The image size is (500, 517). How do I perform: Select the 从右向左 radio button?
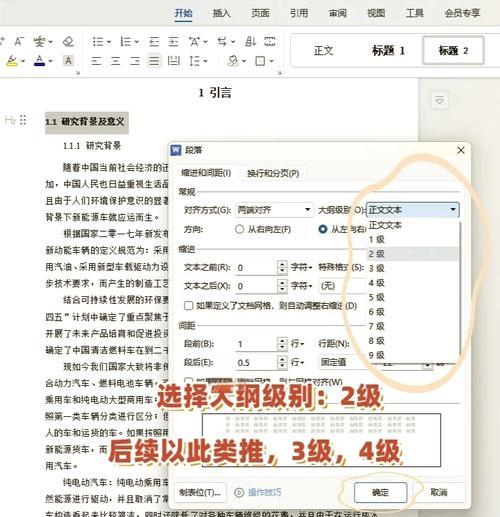pyautogui.click(x=239, y=229)
